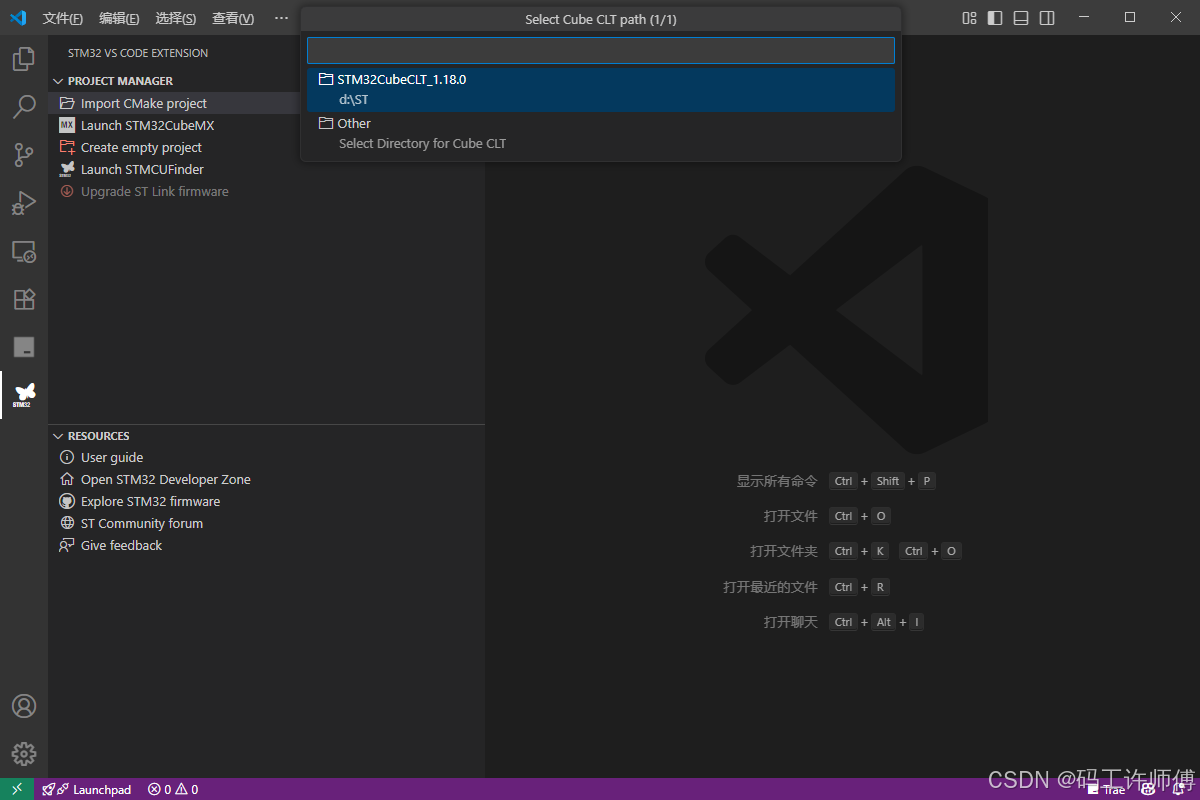Minimize the VS Code window

tap(1084, 18)
